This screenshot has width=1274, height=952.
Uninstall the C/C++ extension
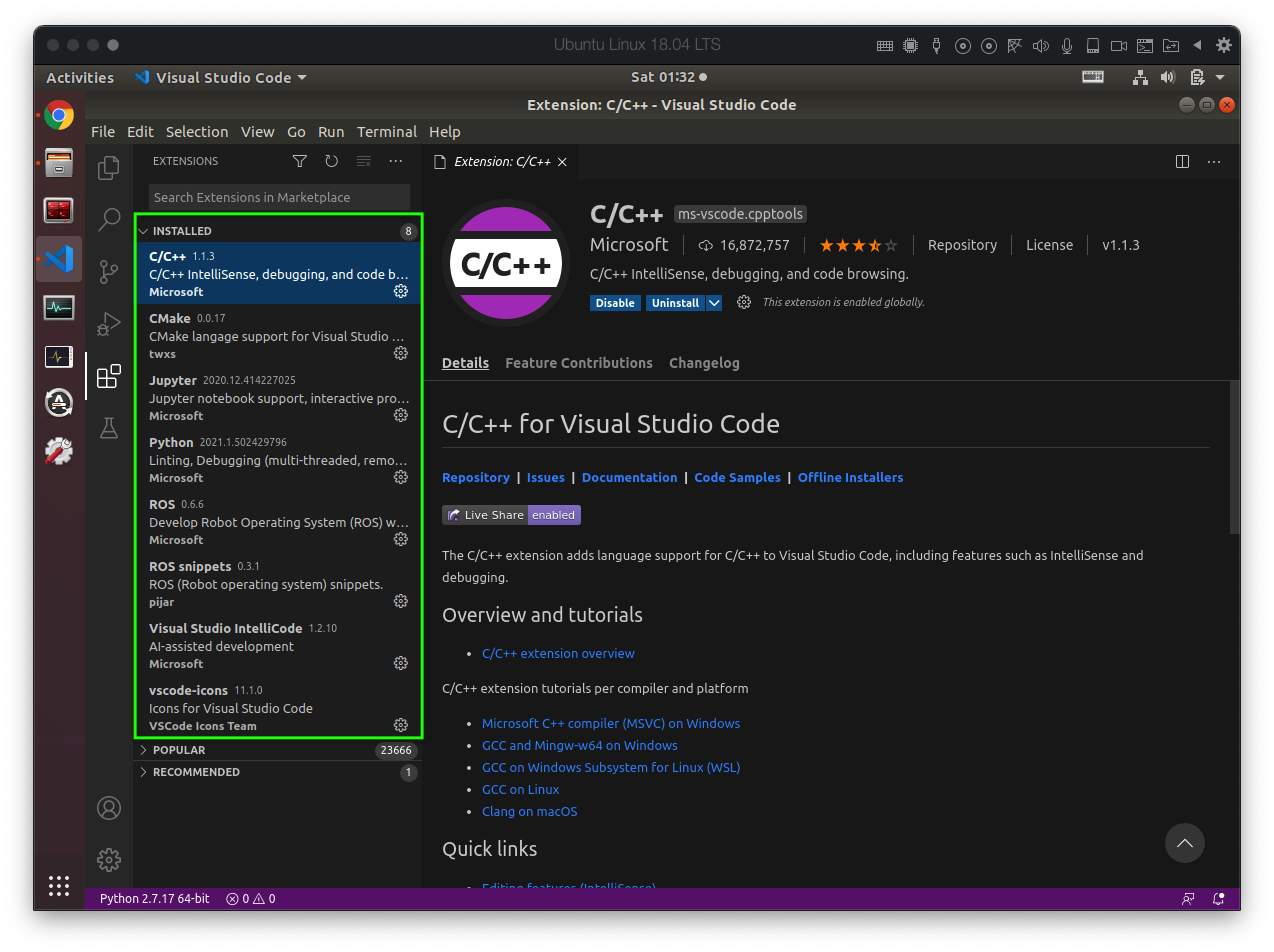(x=676, y=303)
